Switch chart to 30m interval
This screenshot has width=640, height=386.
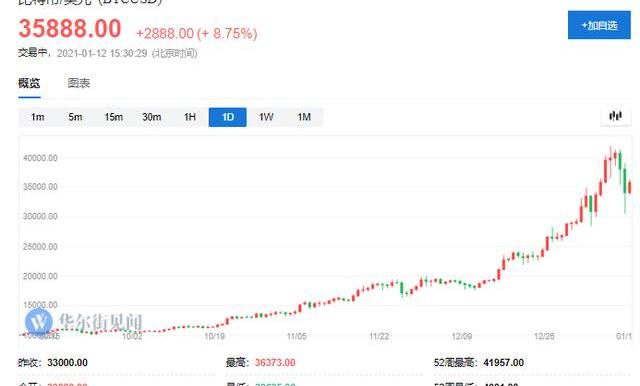click(151, 117)
